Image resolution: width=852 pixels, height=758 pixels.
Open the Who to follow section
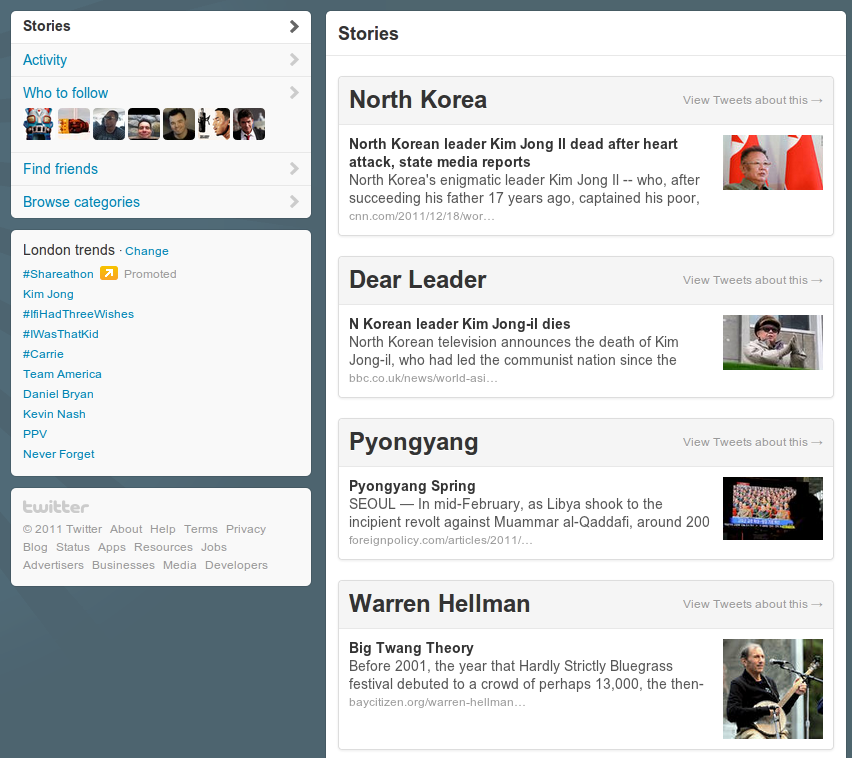(x=66, y=93)
